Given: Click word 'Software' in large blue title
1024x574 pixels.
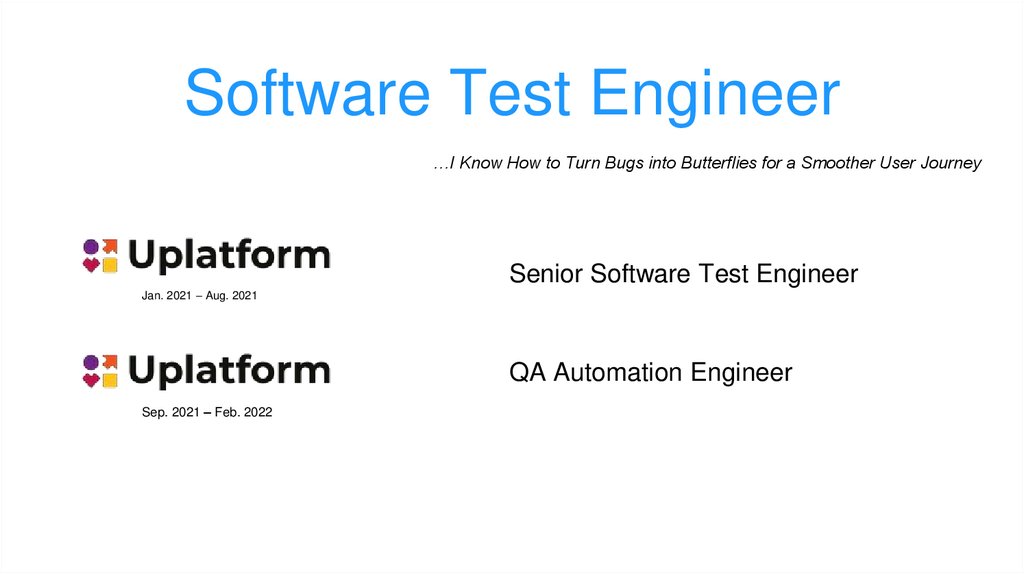Looking at the screenshot, I should point(307,94).
